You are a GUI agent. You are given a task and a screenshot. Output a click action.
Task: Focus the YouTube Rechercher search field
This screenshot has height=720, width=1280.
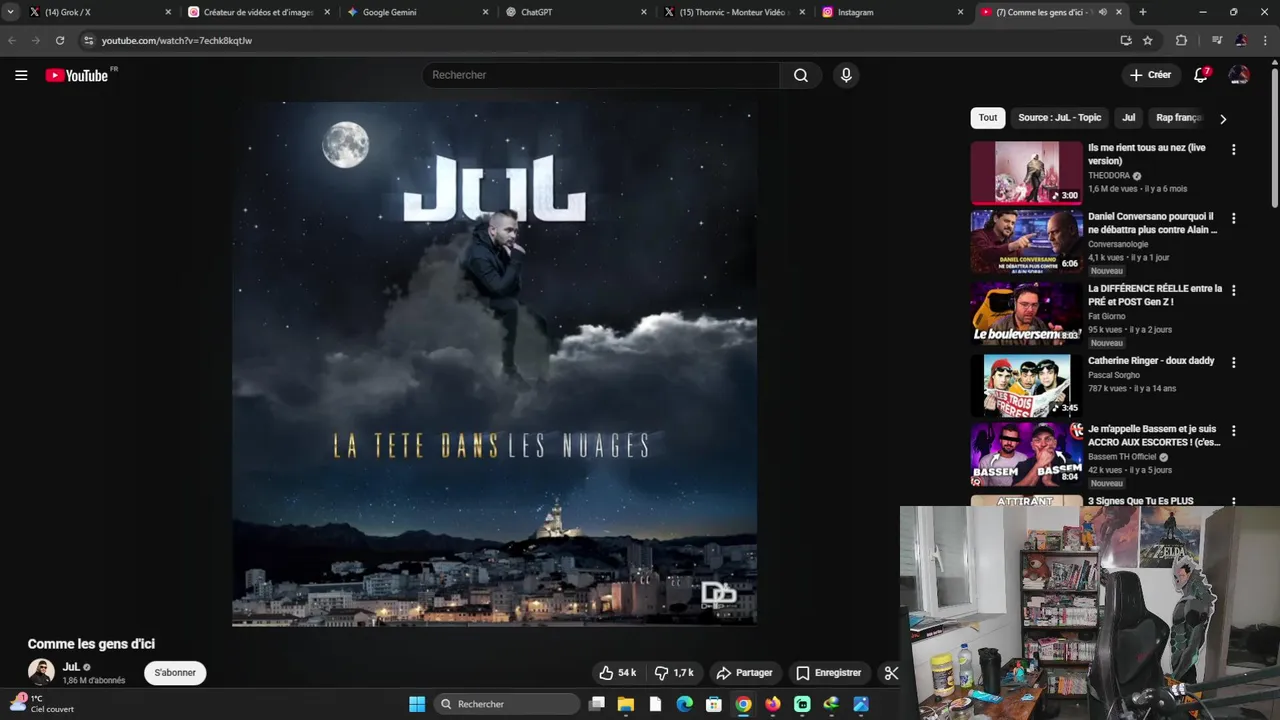click(x=601, y=75)
